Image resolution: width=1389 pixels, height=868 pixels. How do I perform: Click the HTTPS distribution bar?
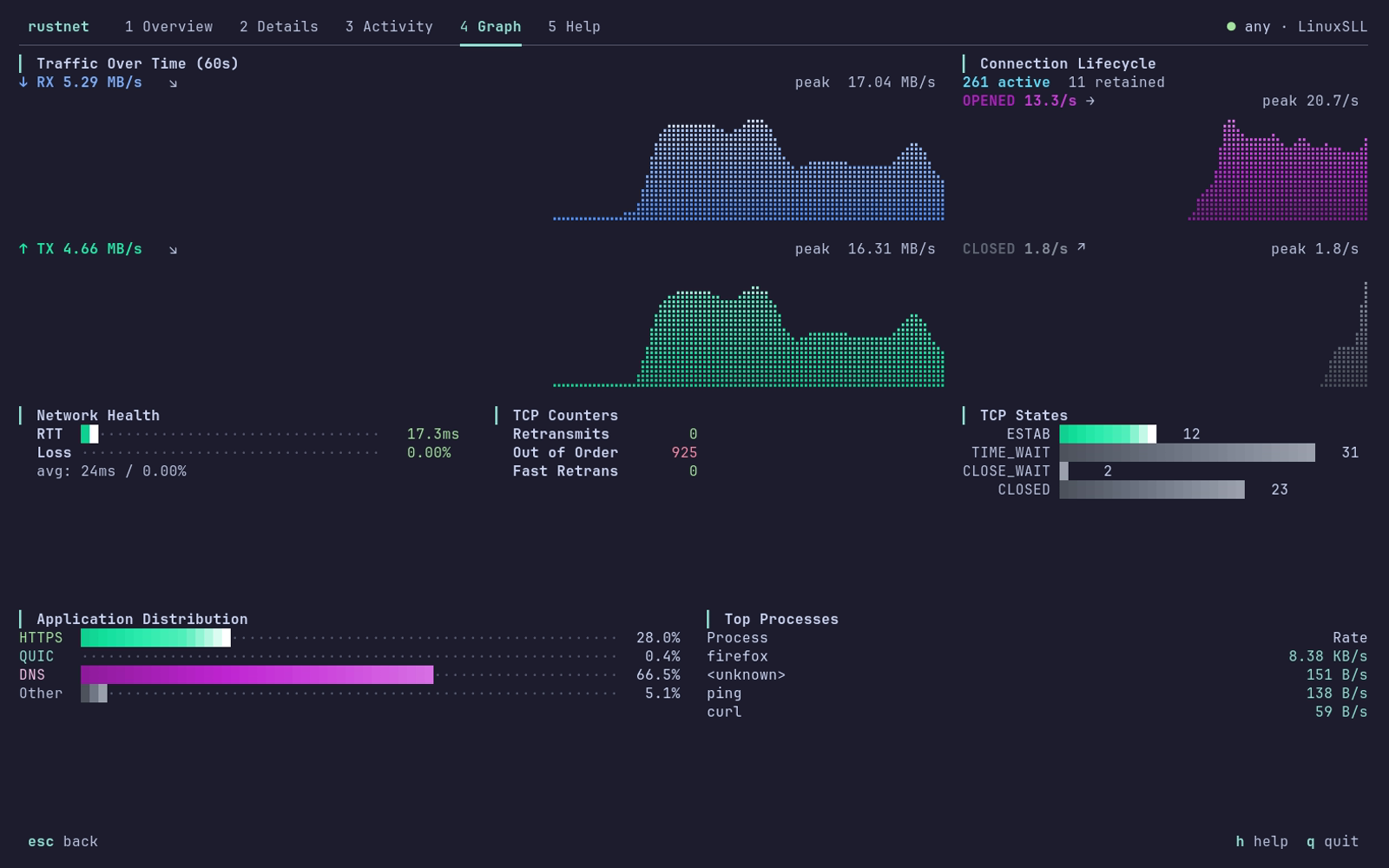155,638
